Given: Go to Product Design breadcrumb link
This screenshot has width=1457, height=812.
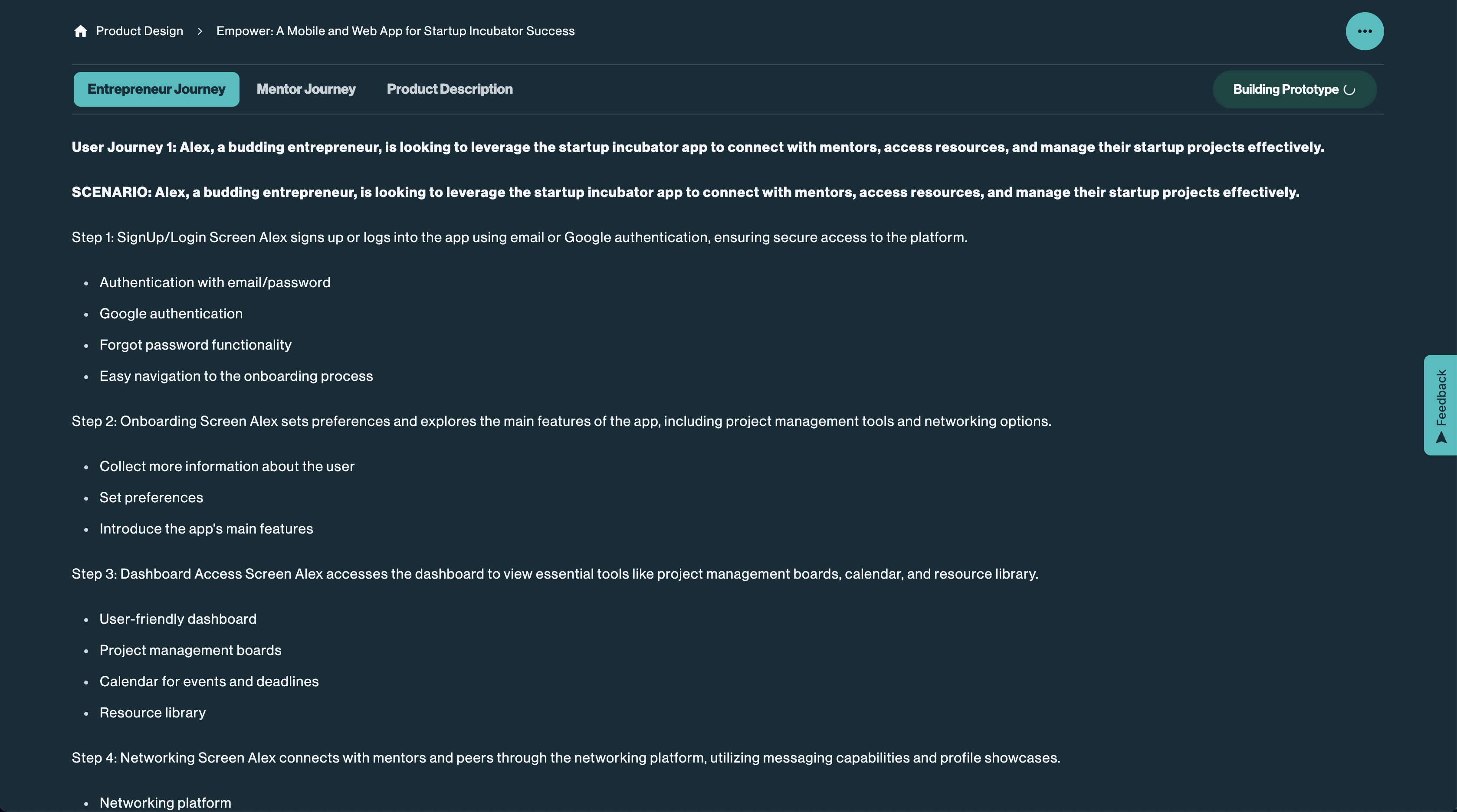Looking at the screenshot, I should (x=140, y=31).
